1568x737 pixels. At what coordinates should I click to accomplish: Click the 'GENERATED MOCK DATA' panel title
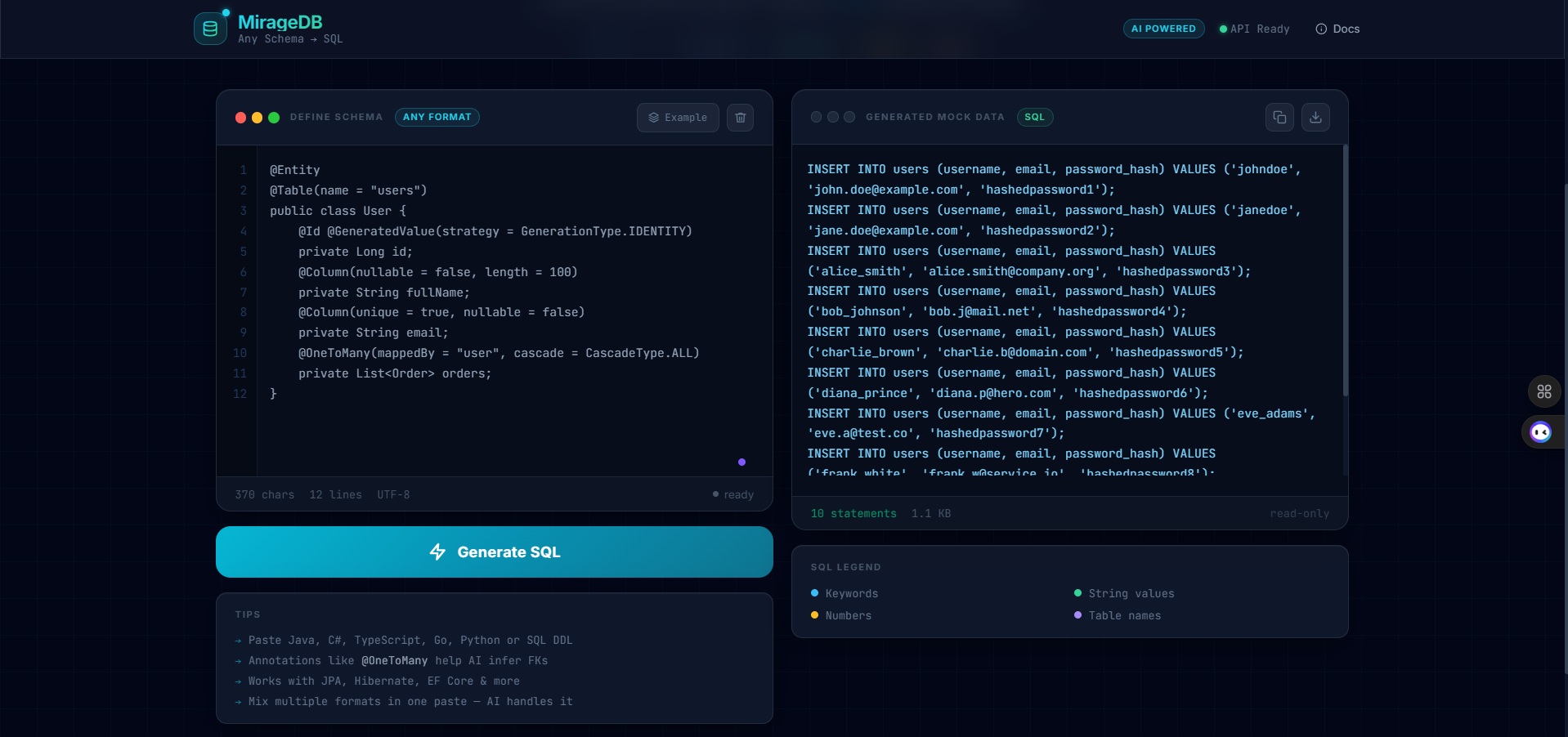pyautogui.click(x=935, y=117)
